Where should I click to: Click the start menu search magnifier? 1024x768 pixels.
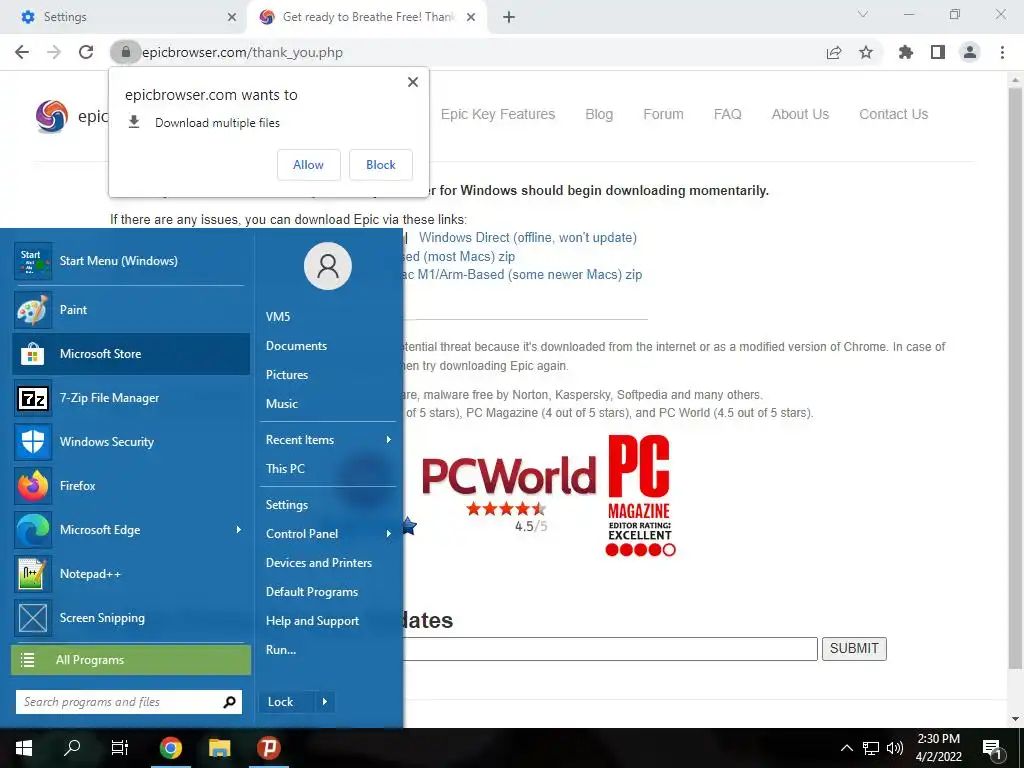(229, 702)
